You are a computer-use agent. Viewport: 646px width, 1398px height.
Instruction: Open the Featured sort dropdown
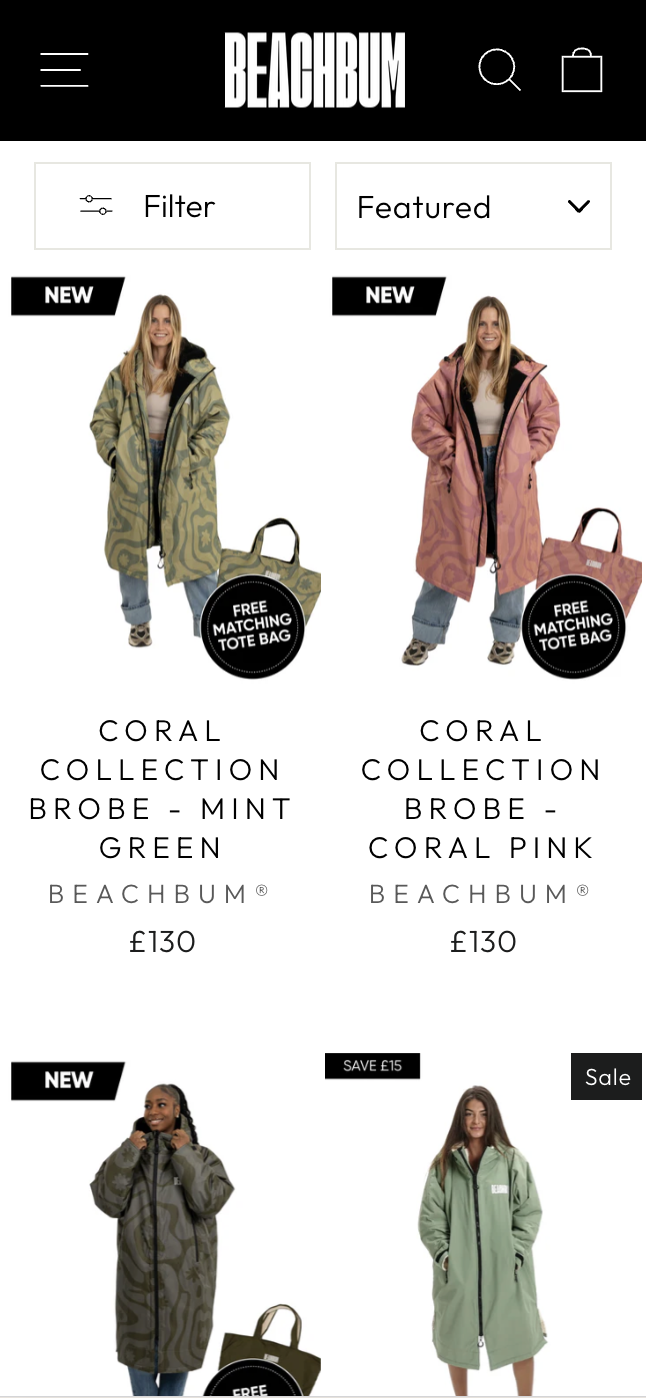pos(473,206)
